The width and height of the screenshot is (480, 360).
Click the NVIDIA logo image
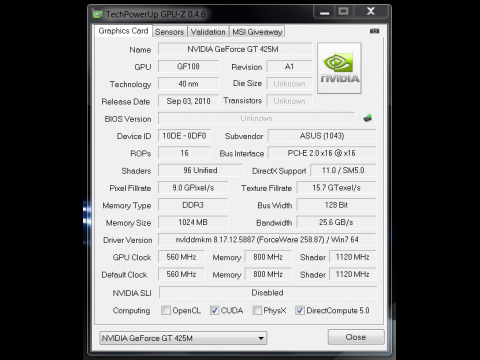pos(339,68)
